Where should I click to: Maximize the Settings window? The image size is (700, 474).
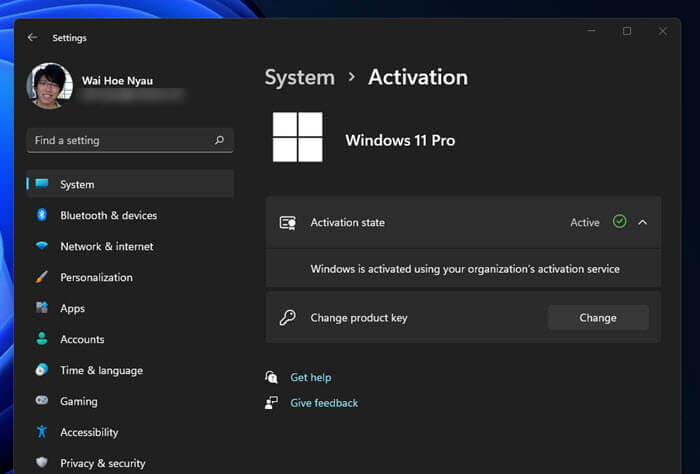pos(627,31)
